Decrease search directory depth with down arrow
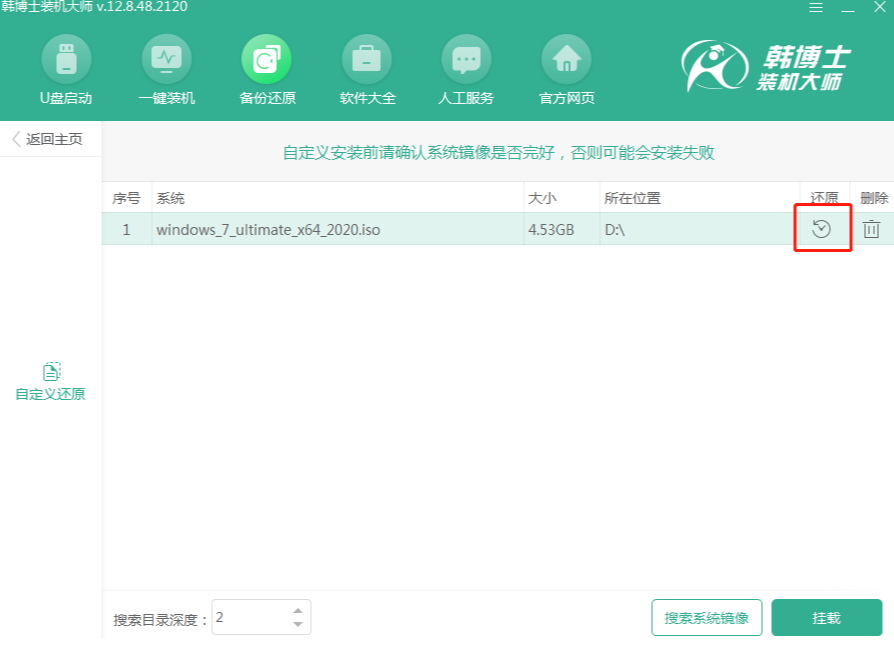Viewport: 894px width, 650px height. [x=298, y=625]
